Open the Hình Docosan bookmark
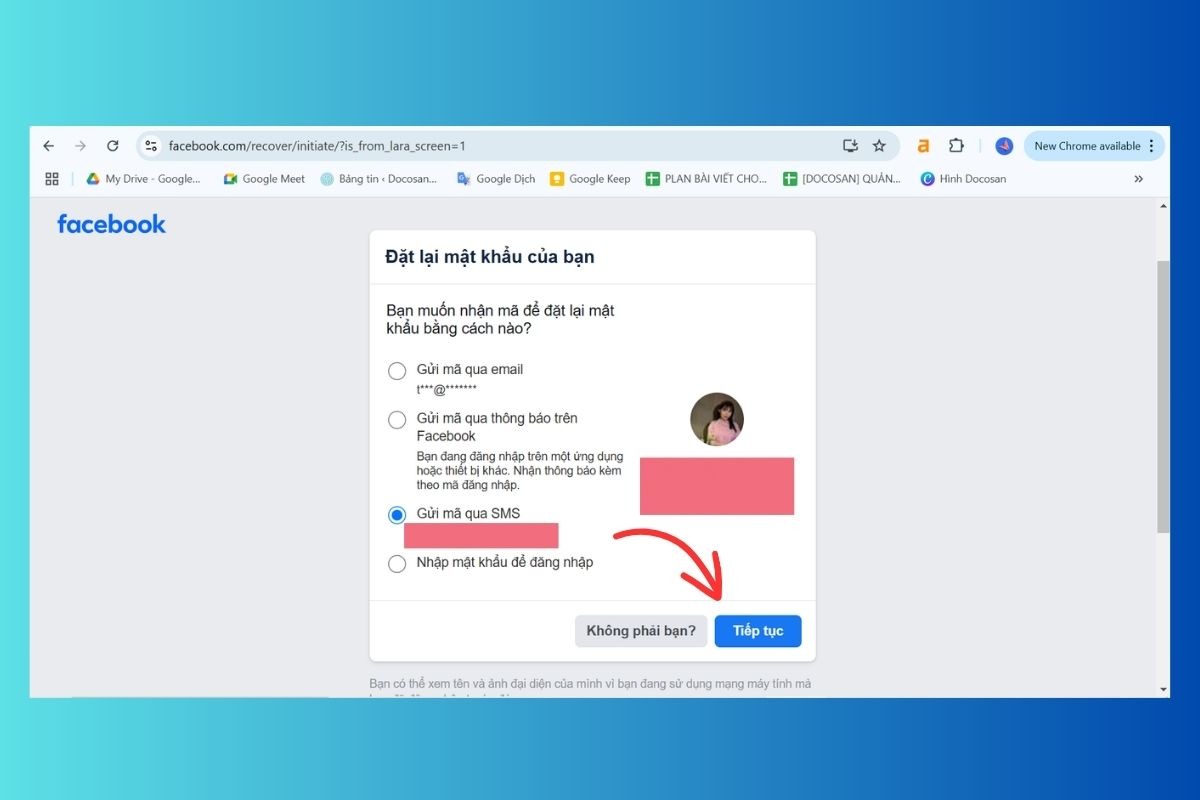The image size is (1200, 800). [963, 179]
